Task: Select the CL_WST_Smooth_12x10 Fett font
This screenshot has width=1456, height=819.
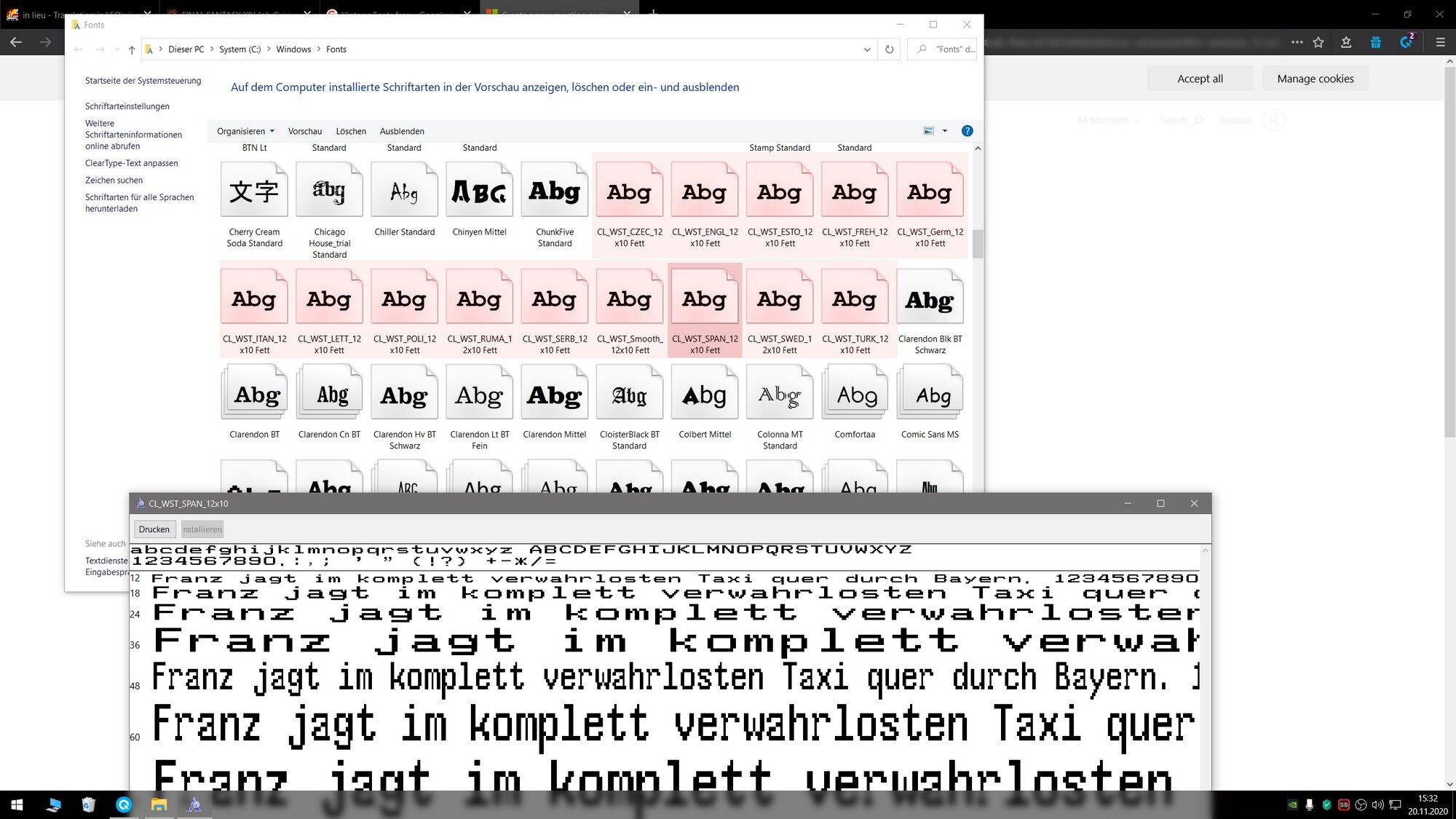Action: [630, 297]
